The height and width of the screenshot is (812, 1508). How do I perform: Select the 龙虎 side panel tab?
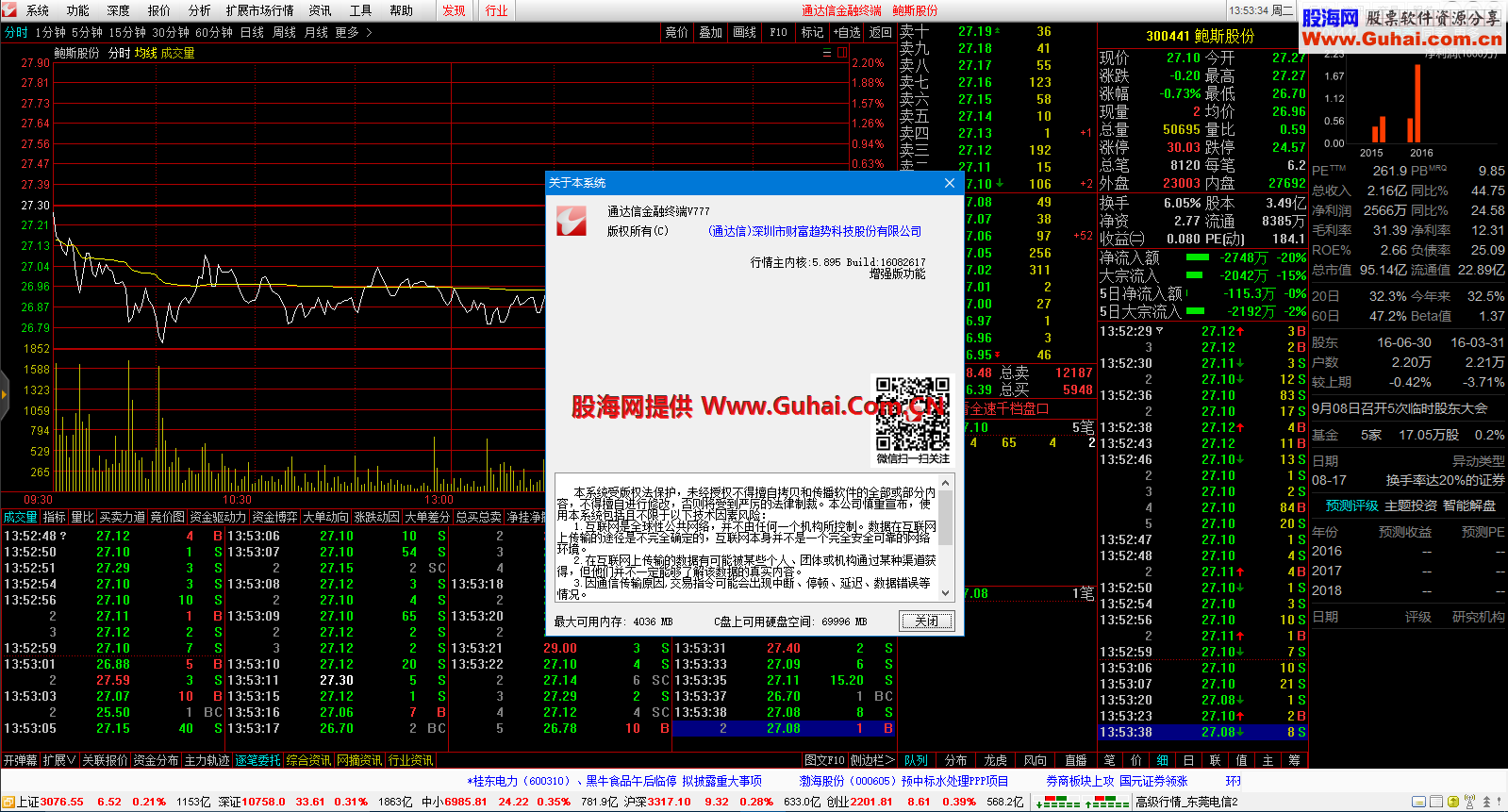(x=996, y=760)
